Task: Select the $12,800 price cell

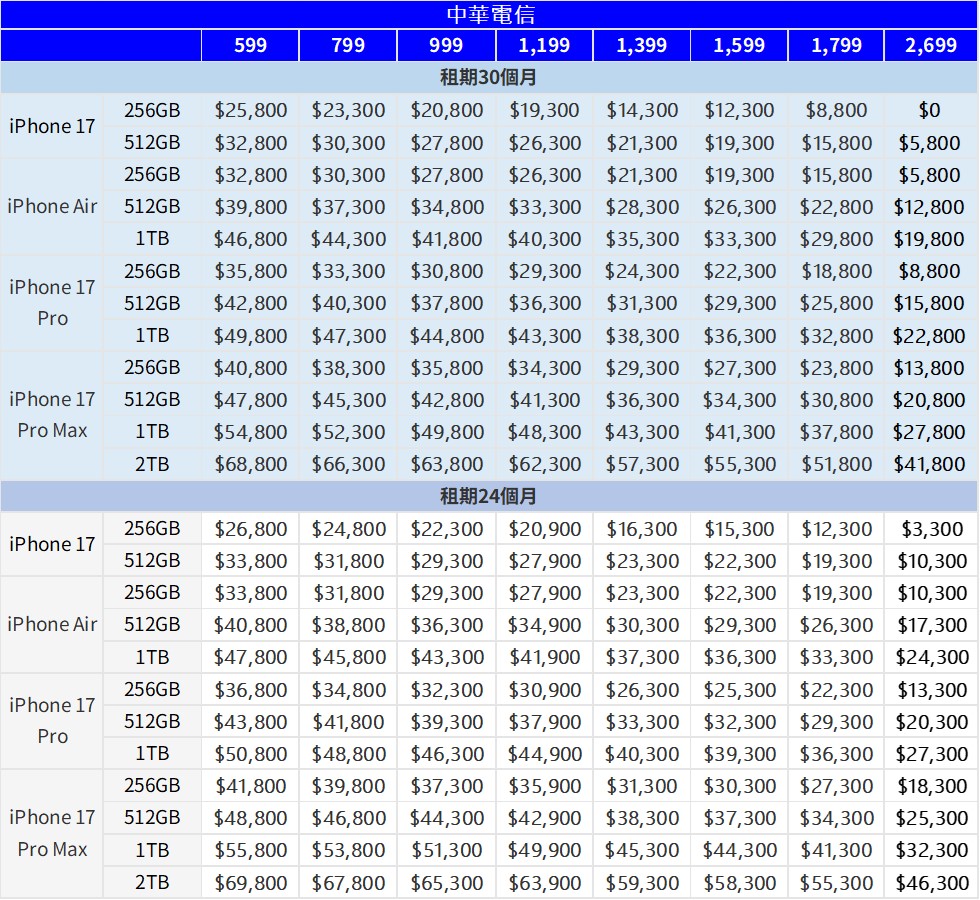Action: point(929,207)
